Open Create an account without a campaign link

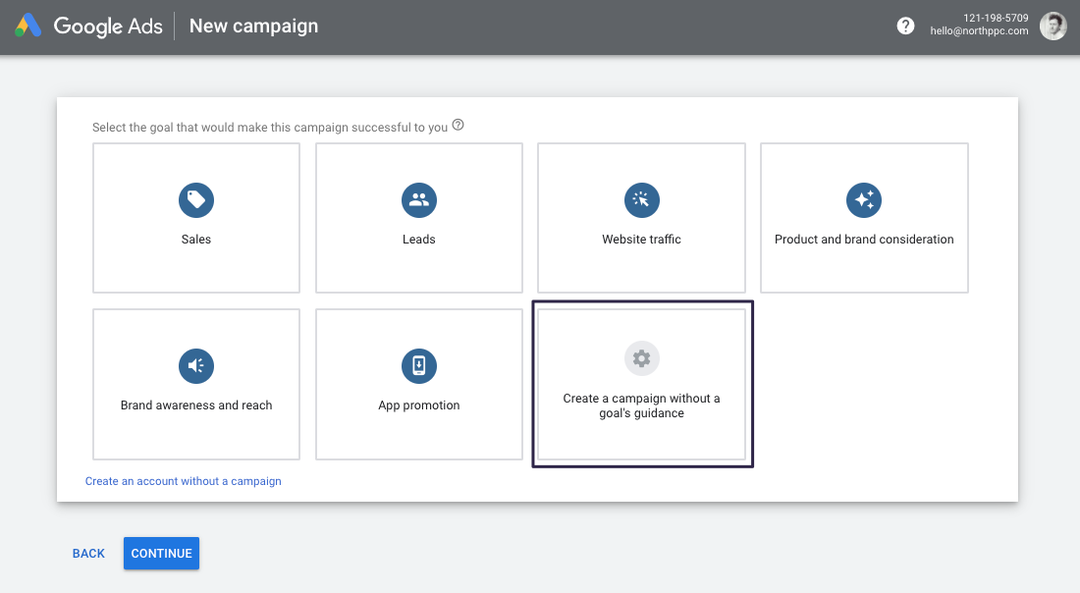pos(183,481)
